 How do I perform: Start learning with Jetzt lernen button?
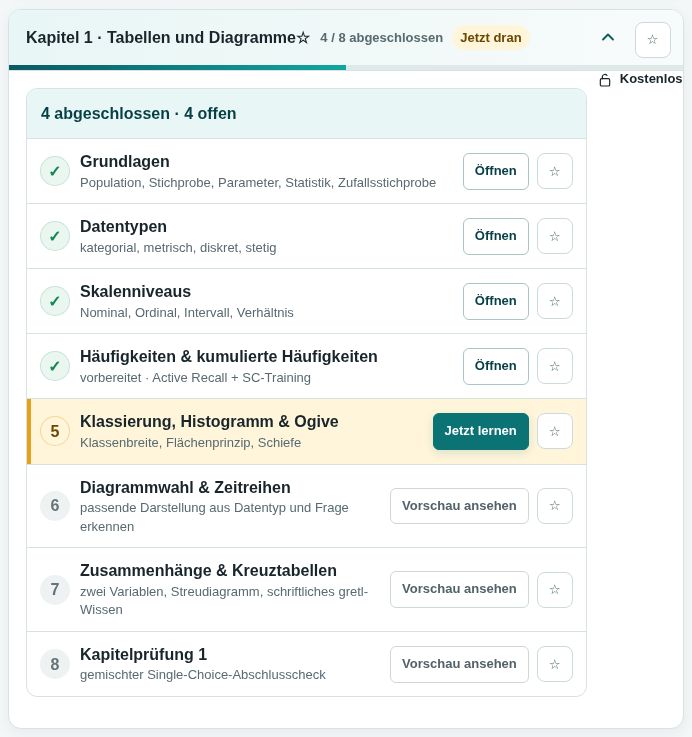(x=480, y=431)
